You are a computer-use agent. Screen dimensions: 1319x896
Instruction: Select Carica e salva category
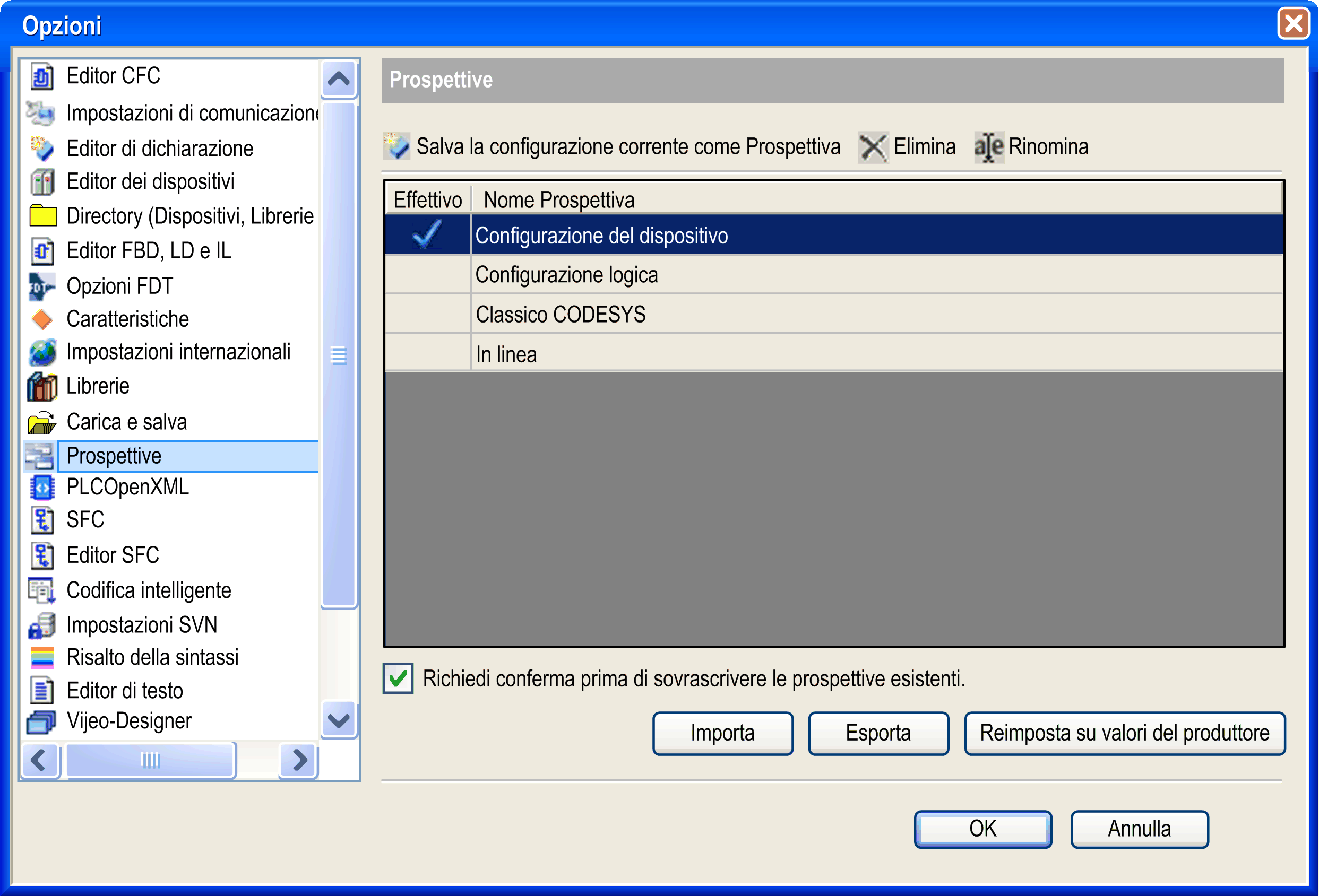click(126, 422)
